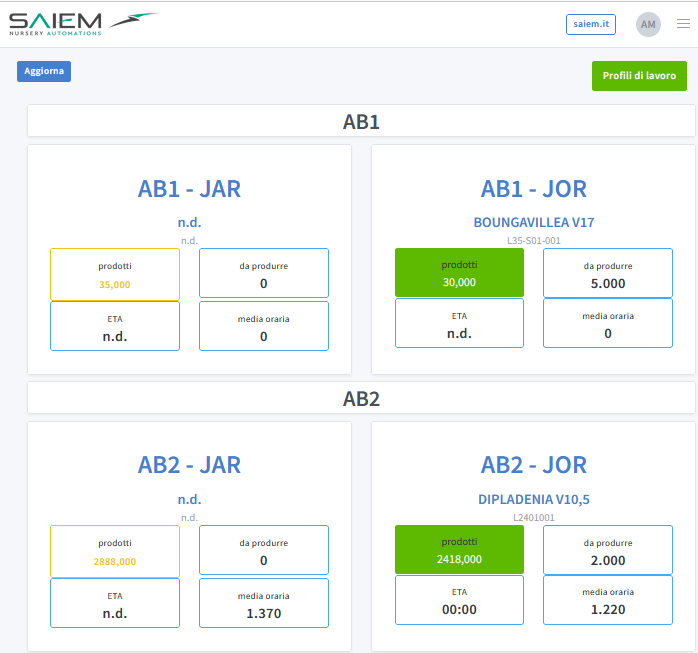The width and height of the screenshot is (698, 653).
Task: Click green prodotti 2418,000 tile
Action: coord(459,550)
